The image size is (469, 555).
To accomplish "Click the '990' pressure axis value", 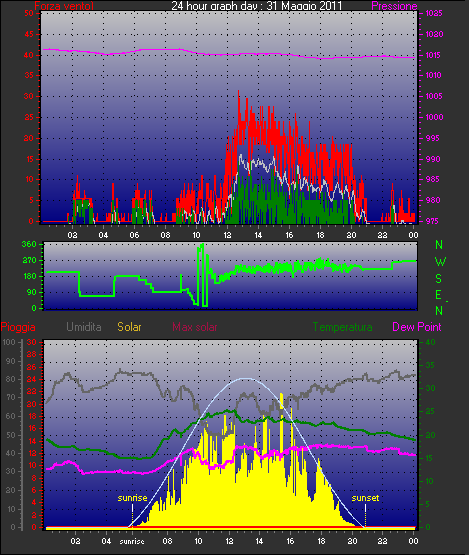I will point(434,159).
